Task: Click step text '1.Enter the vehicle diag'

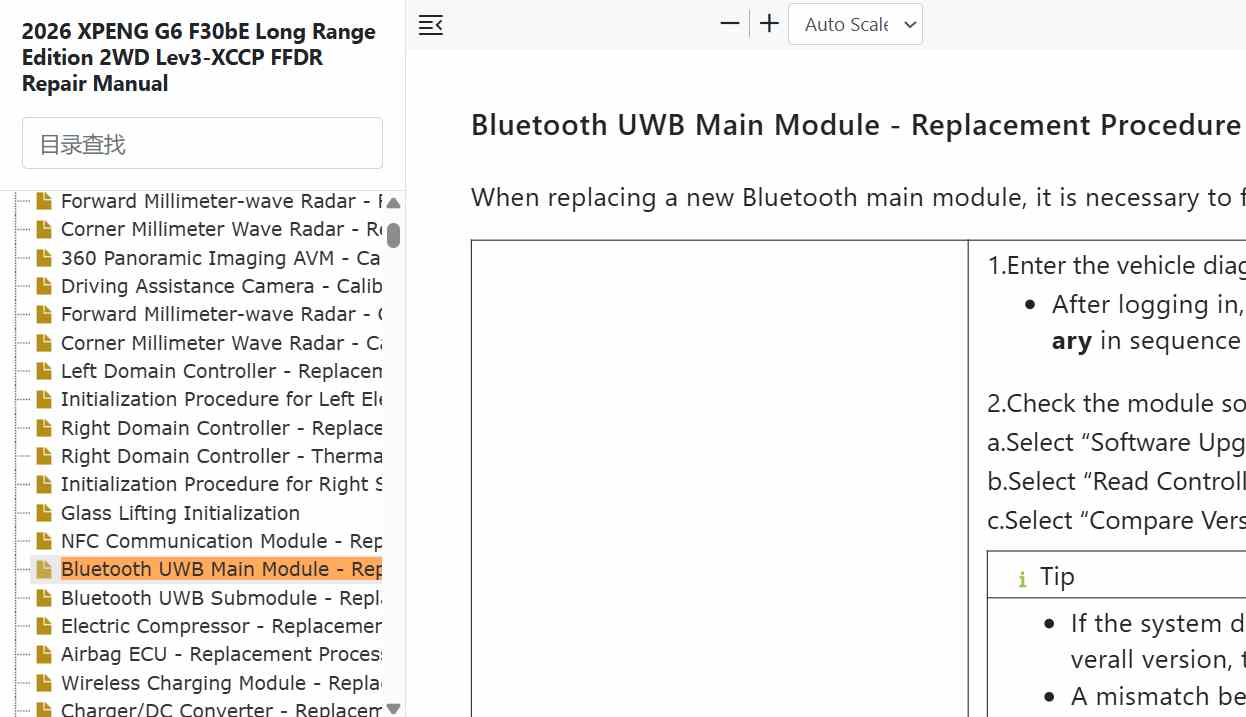Action: point(1116,265)
